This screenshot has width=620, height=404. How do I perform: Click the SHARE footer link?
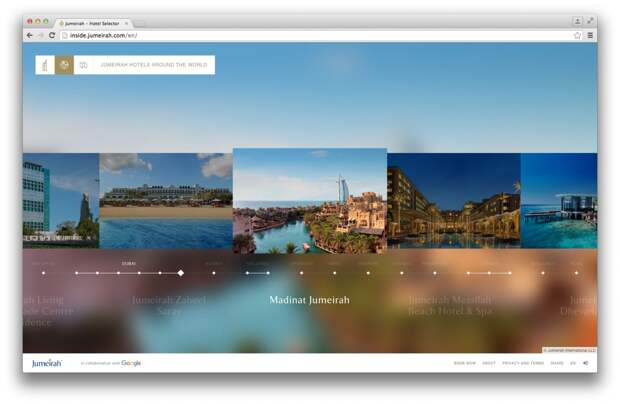(557, 363)
